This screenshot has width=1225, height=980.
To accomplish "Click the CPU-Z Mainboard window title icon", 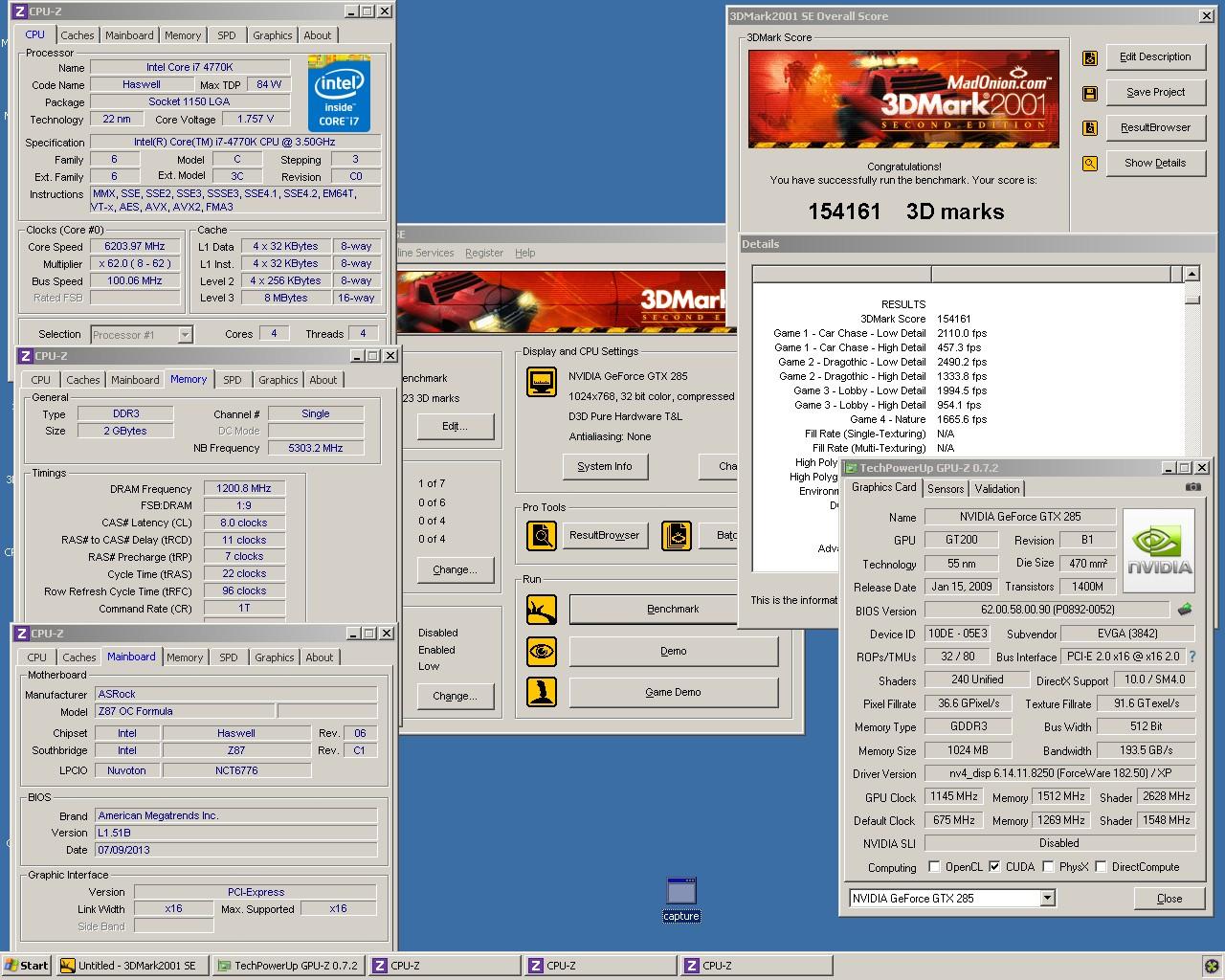I will (x=21, y=634).
